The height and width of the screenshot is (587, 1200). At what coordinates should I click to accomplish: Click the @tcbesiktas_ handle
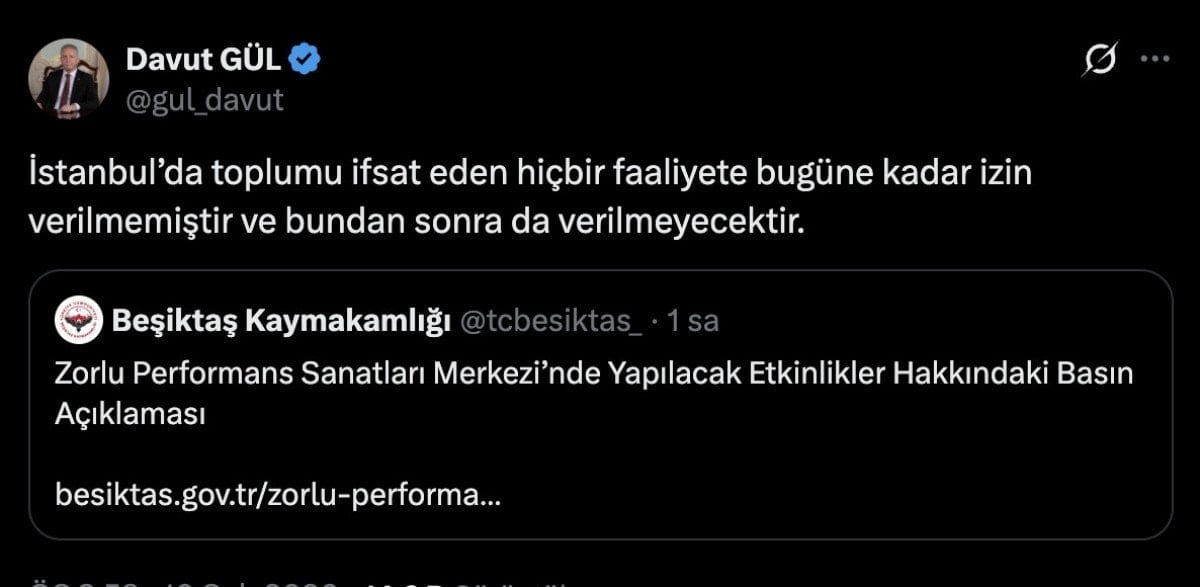(x=549, y=321)
